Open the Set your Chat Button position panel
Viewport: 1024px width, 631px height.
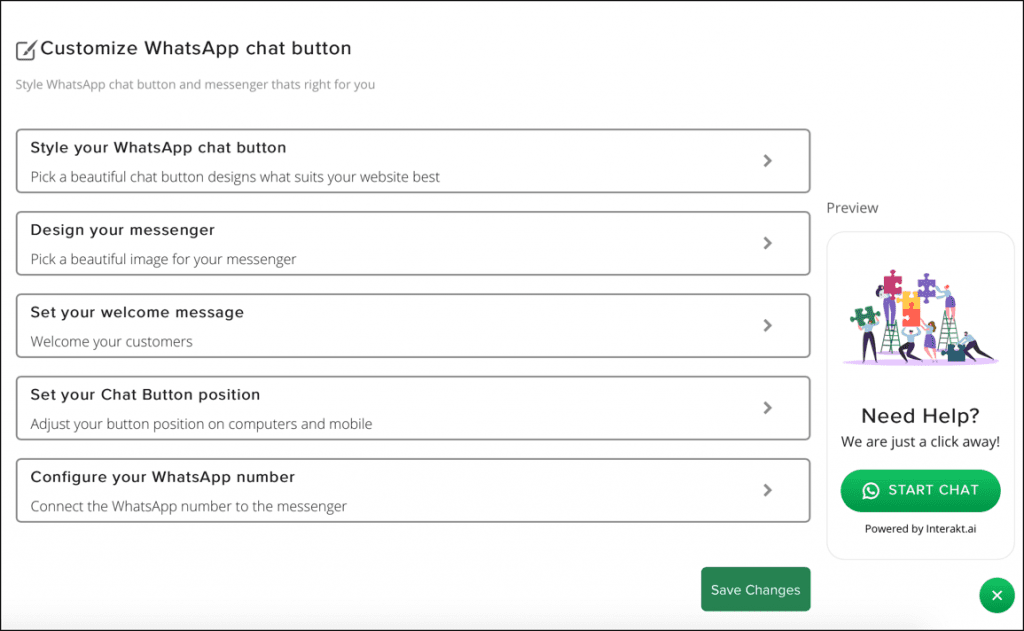coord(400,408)
